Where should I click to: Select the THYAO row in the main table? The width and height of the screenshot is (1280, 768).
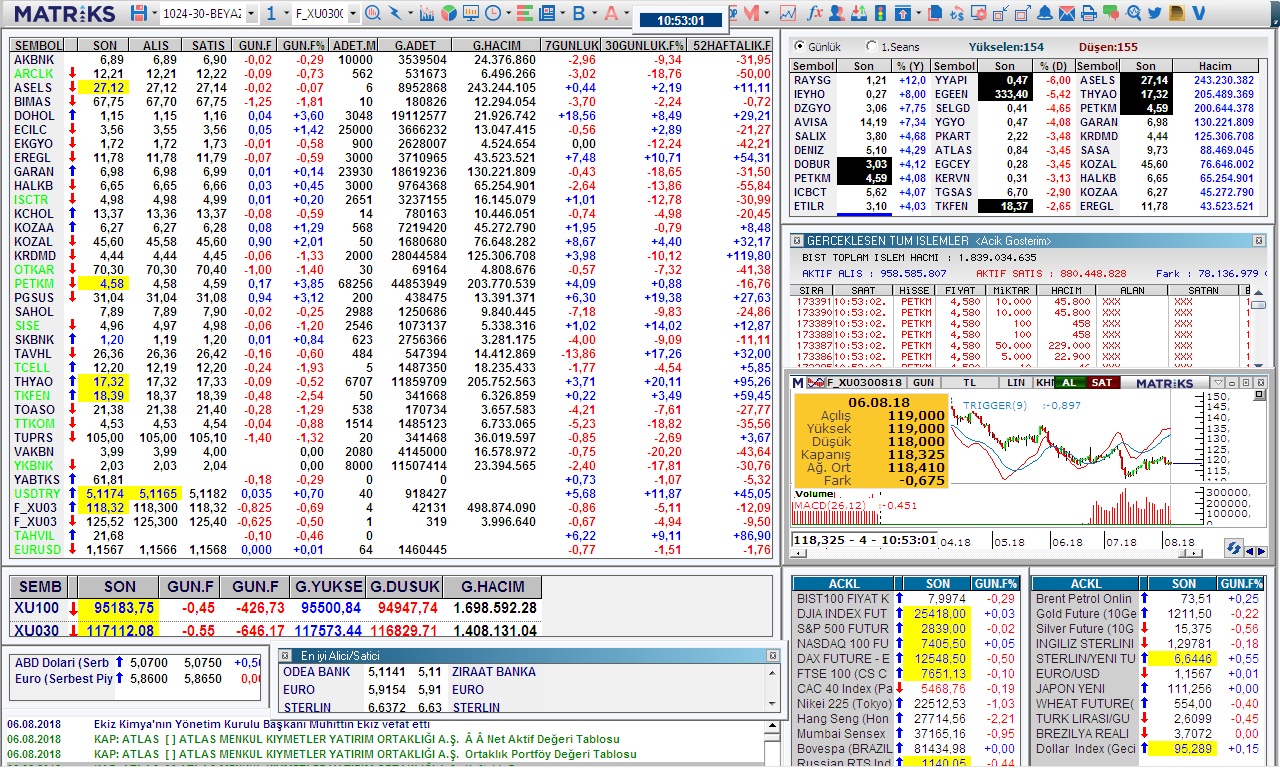pyautogui.click(x=392, y=382)
